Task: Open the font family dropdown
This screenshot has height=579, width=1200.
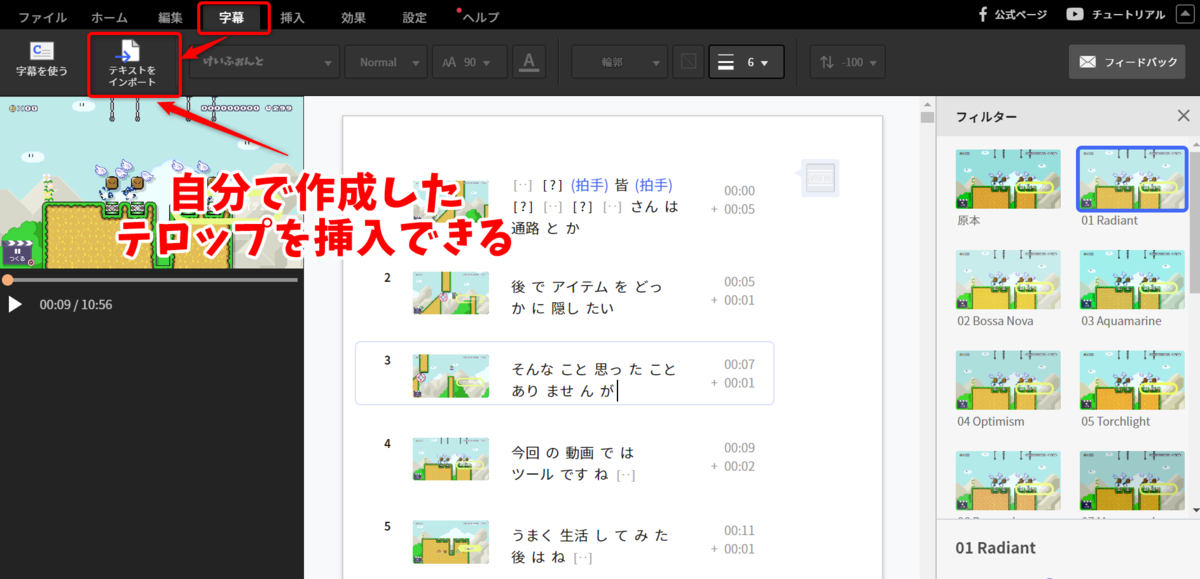Action: click(x=266, y=62)
